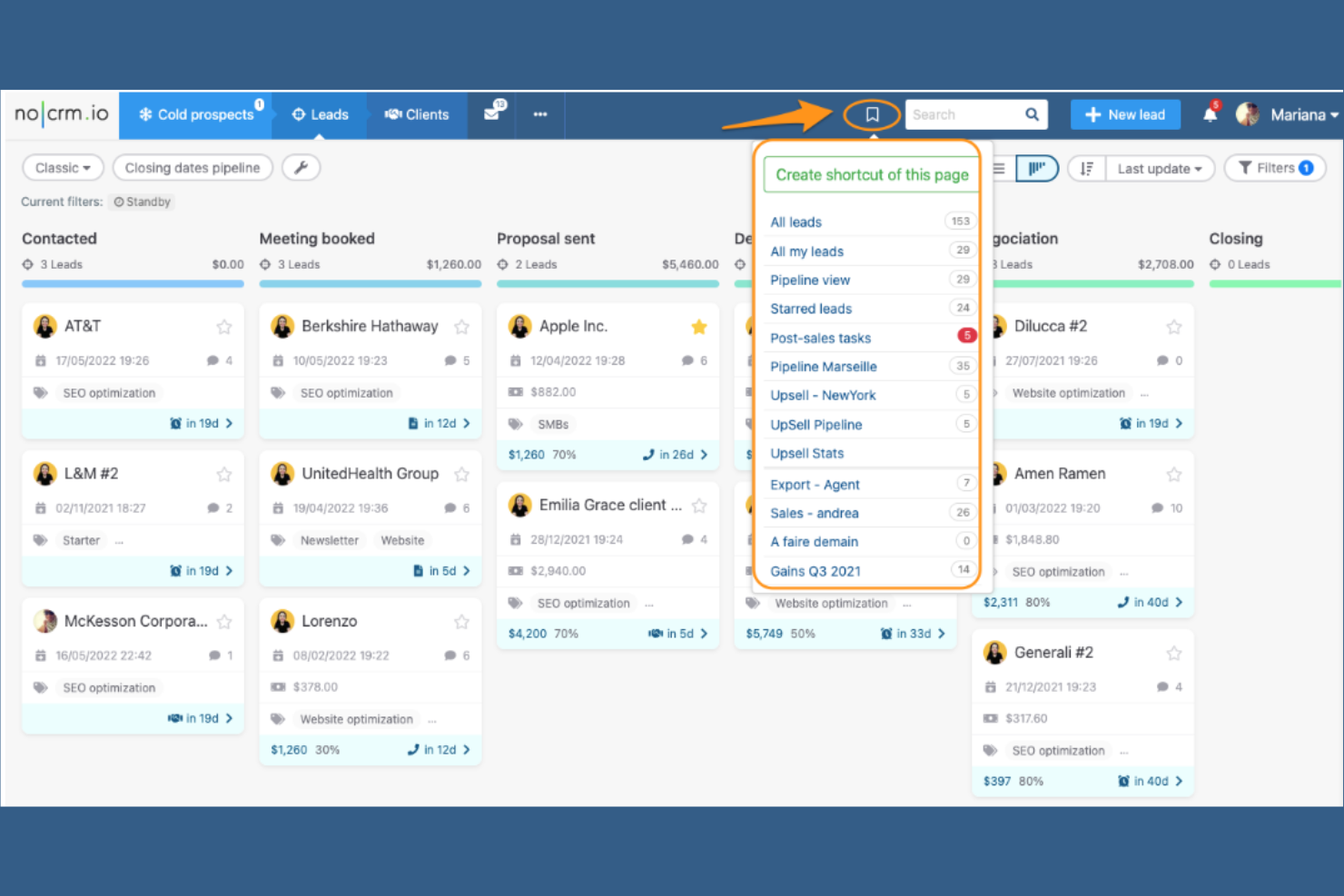Open the bookmark shortcuts icon
This screenshot has width=1344, height=896.
coord(872,114)
